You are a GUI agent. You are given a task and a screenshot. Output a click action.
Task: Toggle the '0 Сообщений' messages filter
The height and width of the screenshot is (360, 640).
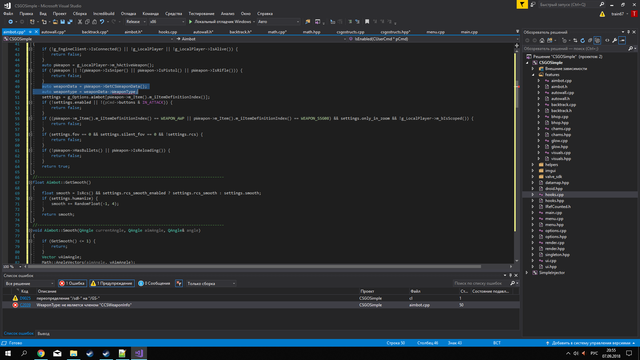(x=154, y=283)
